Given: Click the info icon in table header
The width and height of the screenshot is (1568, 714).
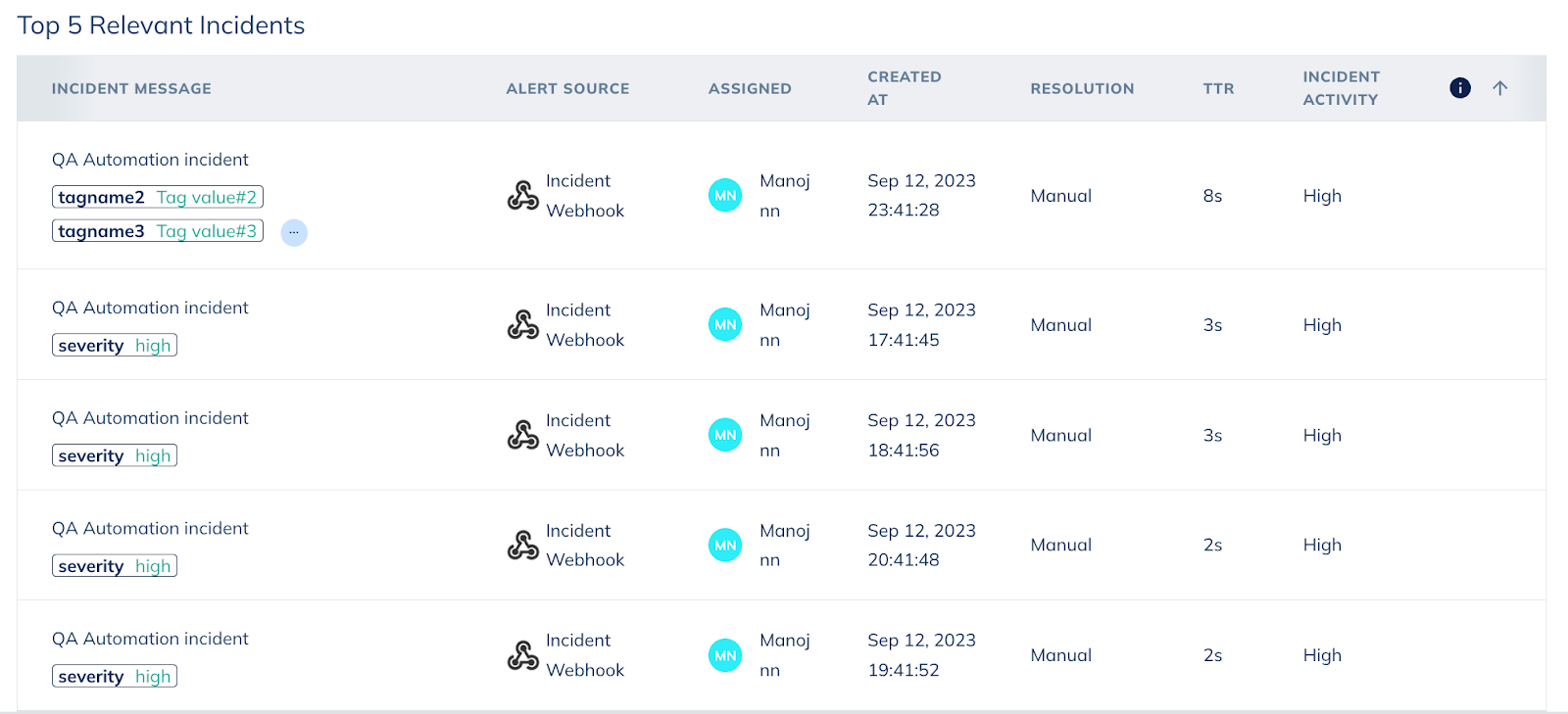Looking at the screenshot, I should tap(1459, 88).
